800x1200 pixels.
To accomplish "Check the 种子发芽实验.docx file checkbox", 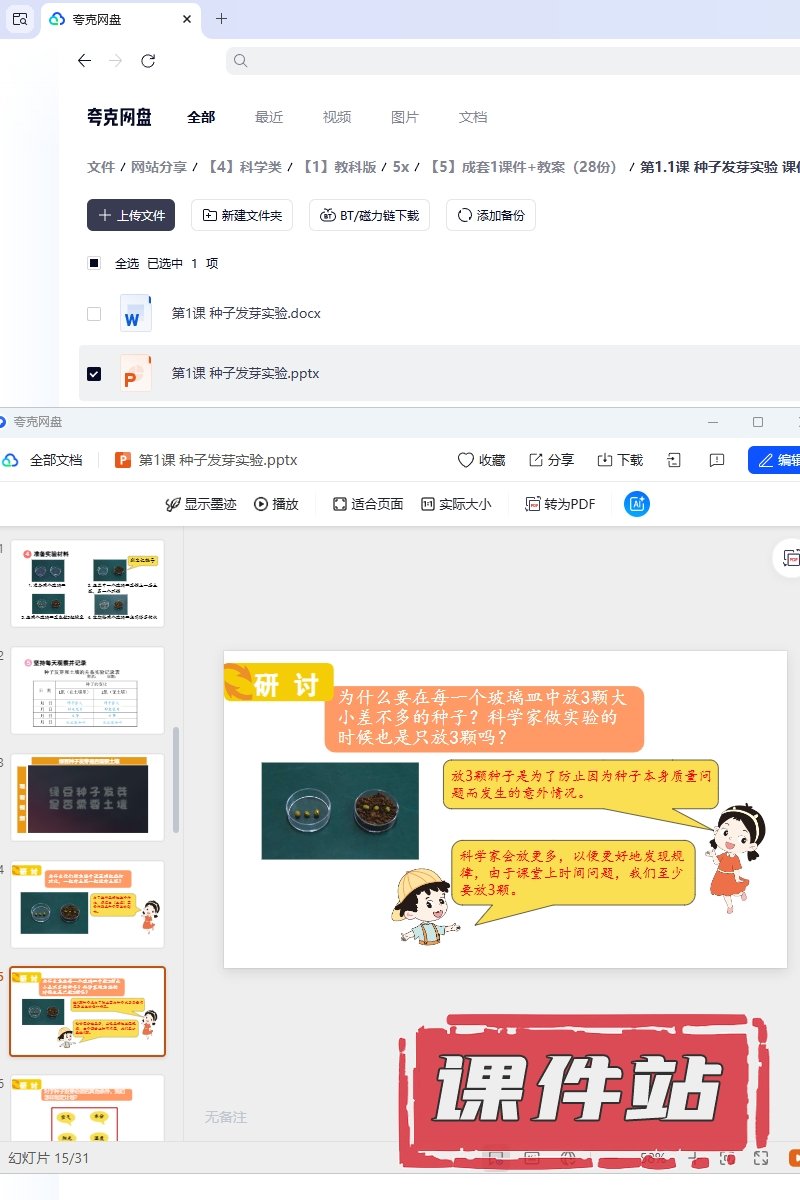I will coord(94,313).
